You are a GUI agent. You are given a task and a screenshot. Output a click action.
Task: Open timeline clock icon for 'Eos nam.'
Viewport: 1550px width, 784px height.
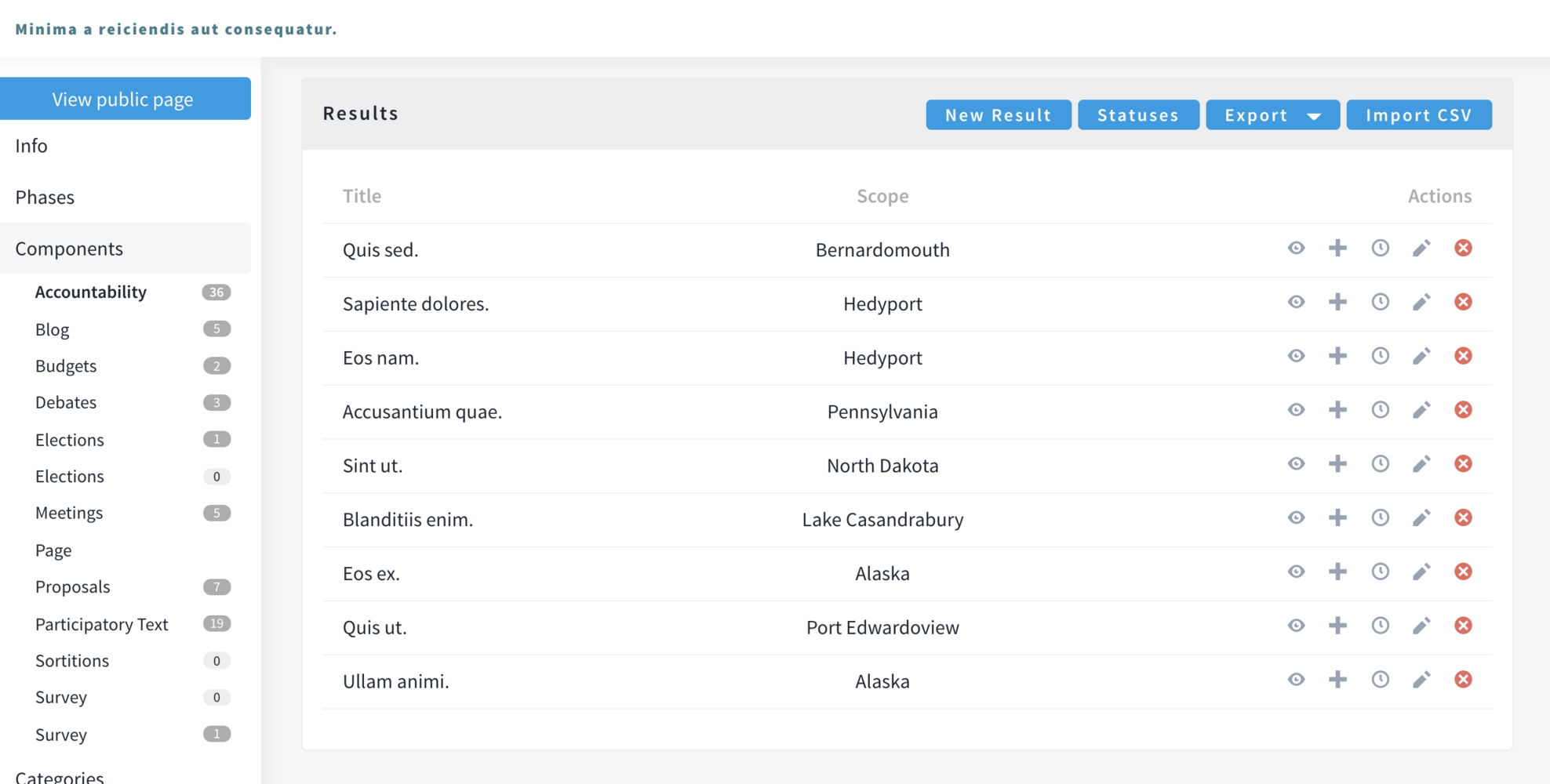coord(1380,357)
